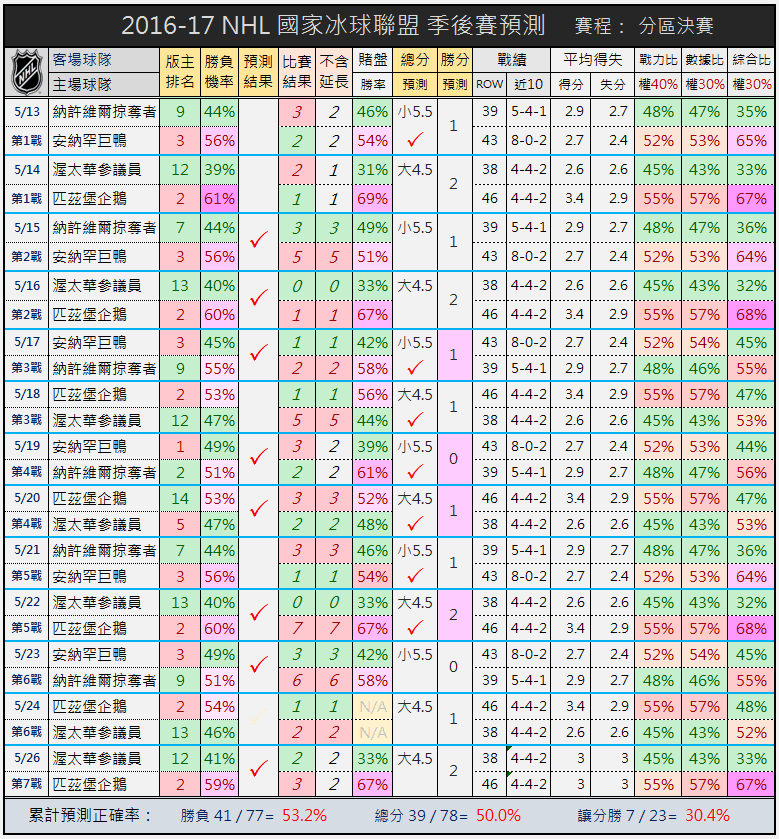Click the 5/21 date cell
Screen dimensions: 779x839
pos(27,550)
